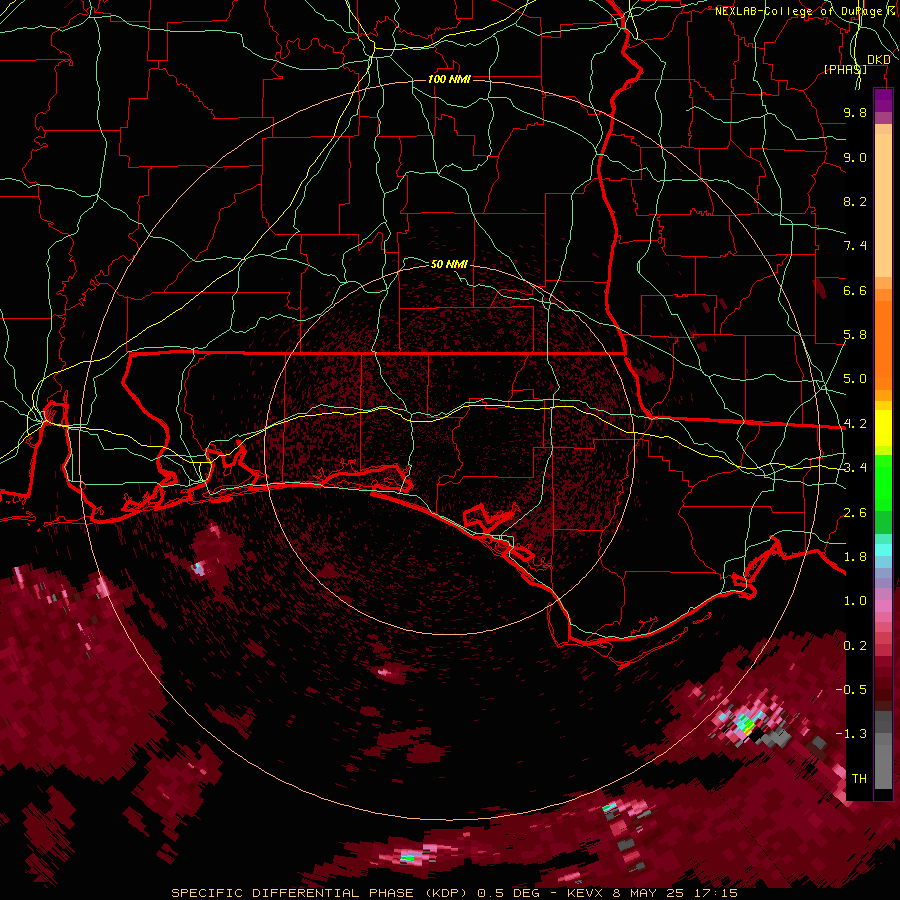The height and width of the screenshot is (900, 900).
Task: Click the 5.8 value on color scale
Action: coord(855,335)
